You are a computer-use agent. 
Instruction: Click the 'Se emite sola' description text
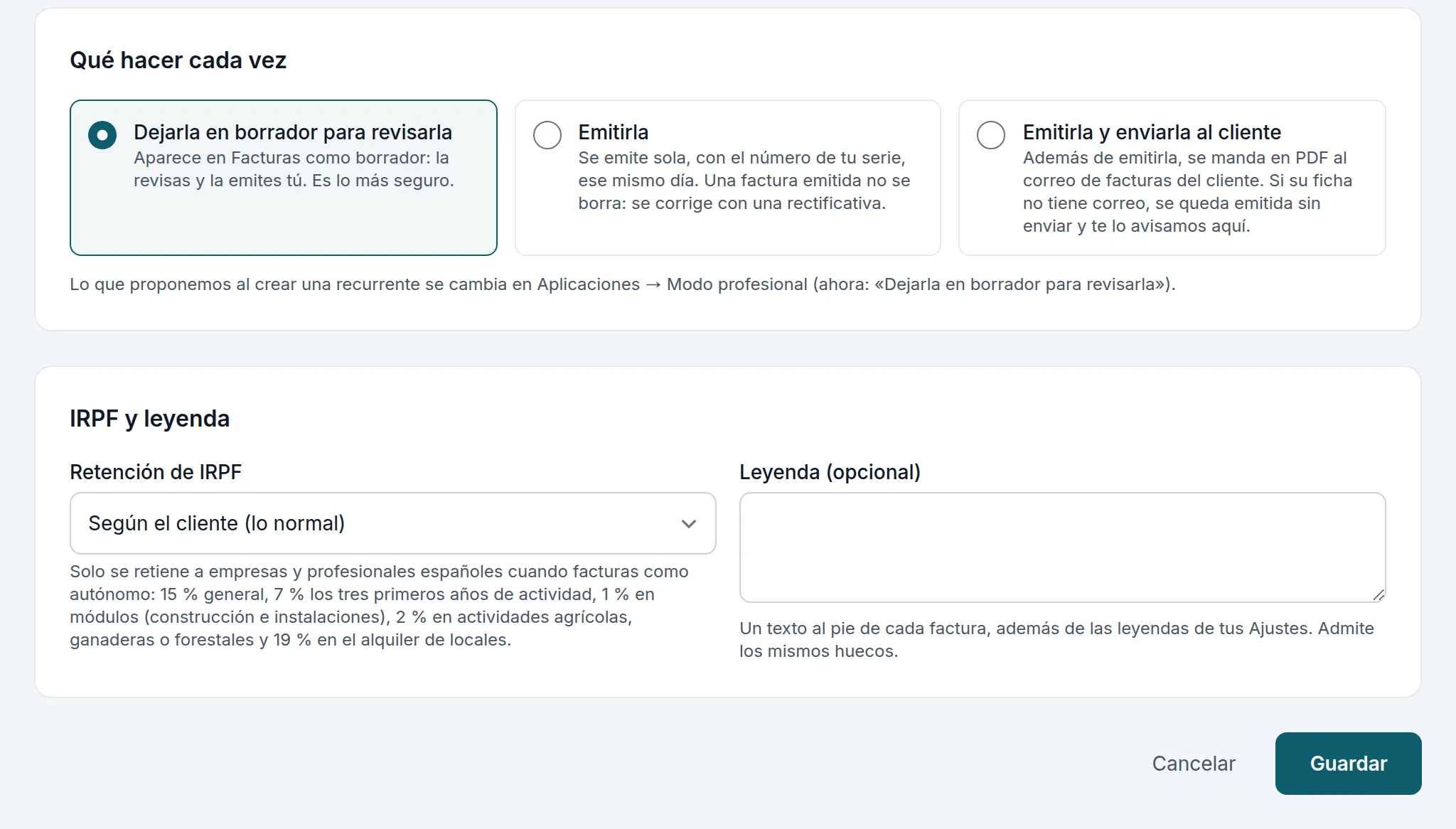click(744, 181)
